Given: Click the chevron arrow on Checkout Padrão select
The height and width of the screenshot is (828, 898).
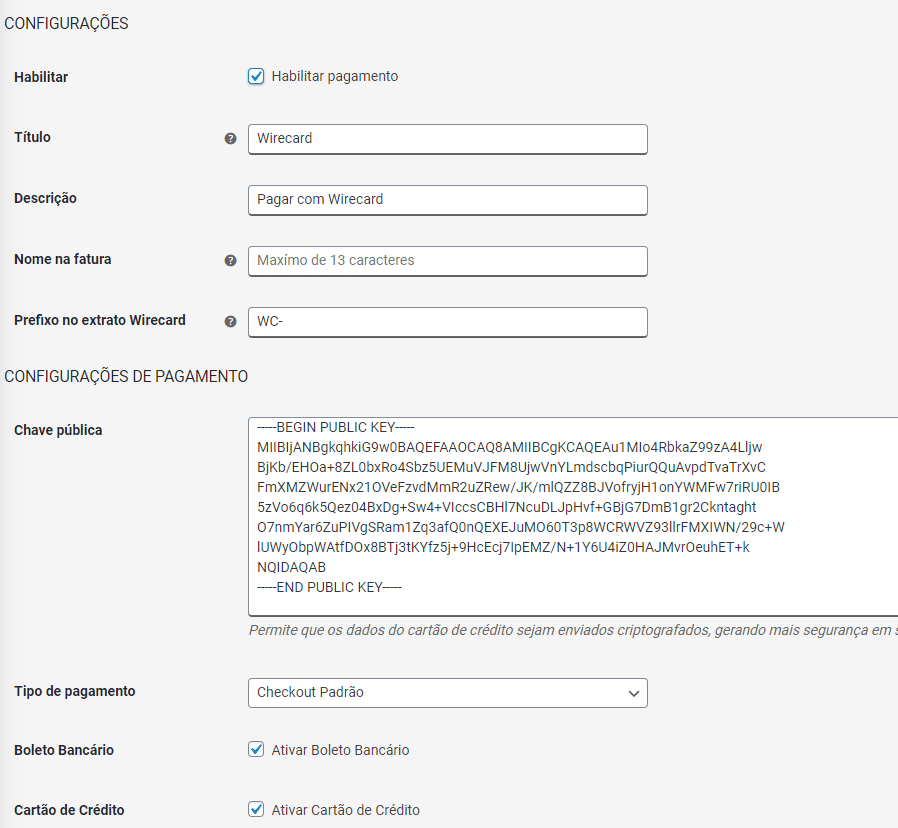Looking at the screenshot, I should 633,693.
